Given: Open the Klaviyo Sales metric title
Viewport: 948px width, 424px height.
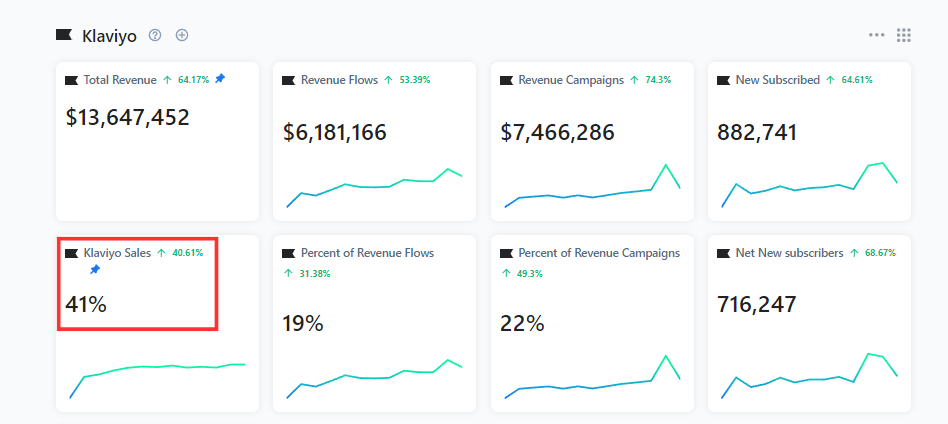Looking at the screenshot, I should tap(117, 253).
